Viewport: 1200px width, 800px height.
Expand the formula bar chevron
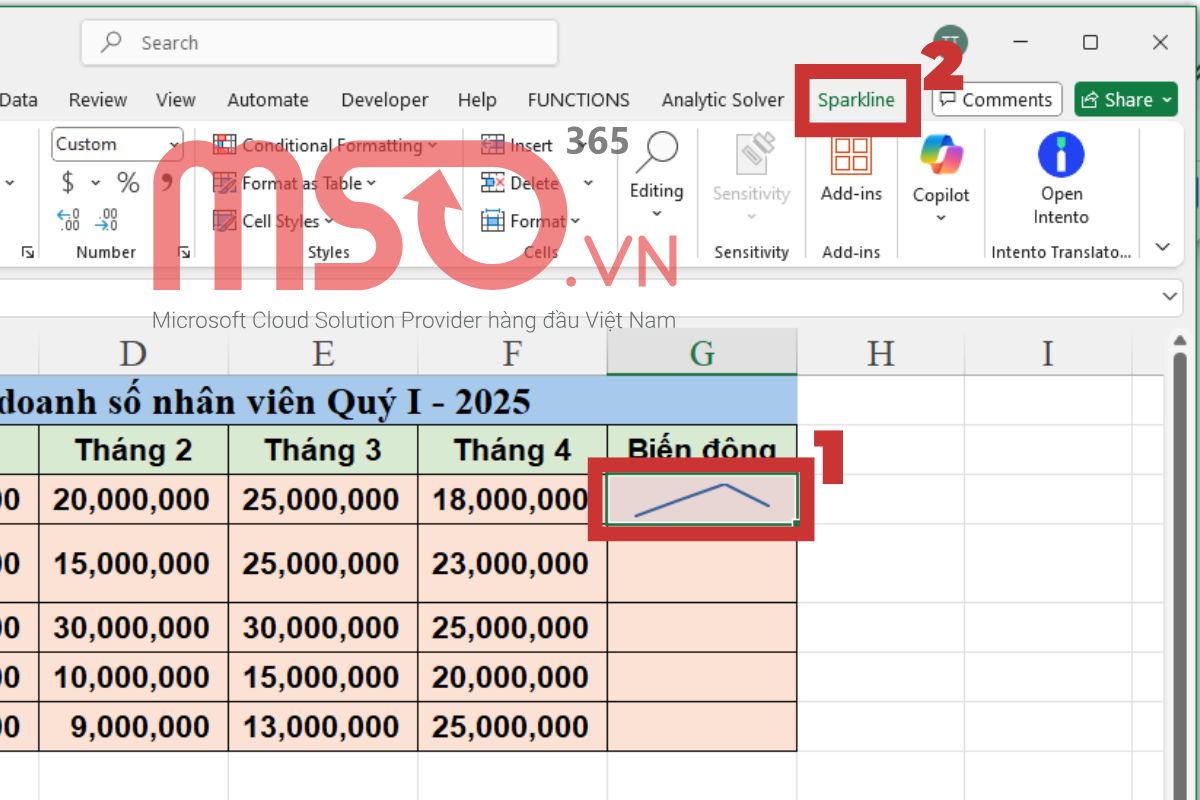(1170, 297)
